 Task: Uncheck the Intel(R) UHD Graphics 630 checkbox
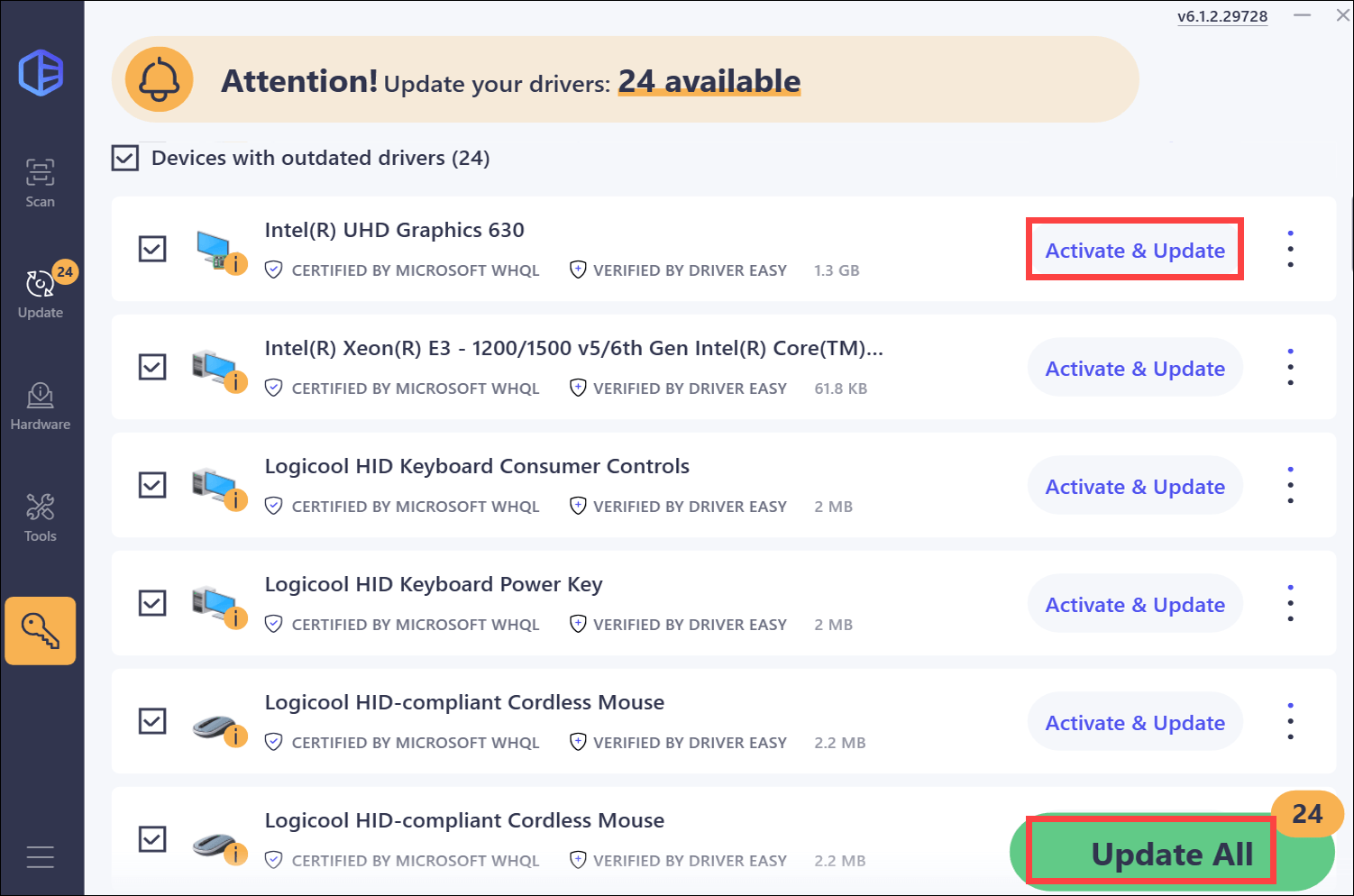152,249
